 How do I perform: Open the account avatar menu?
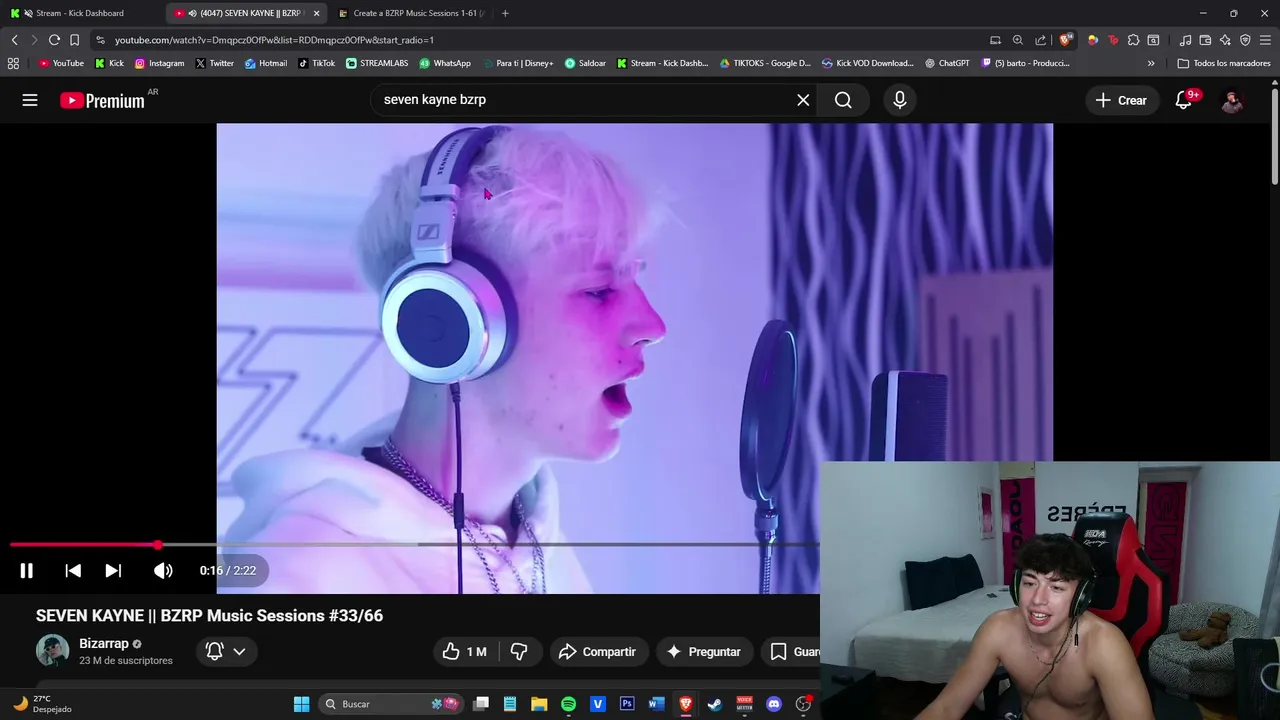tap(1232, 100)
